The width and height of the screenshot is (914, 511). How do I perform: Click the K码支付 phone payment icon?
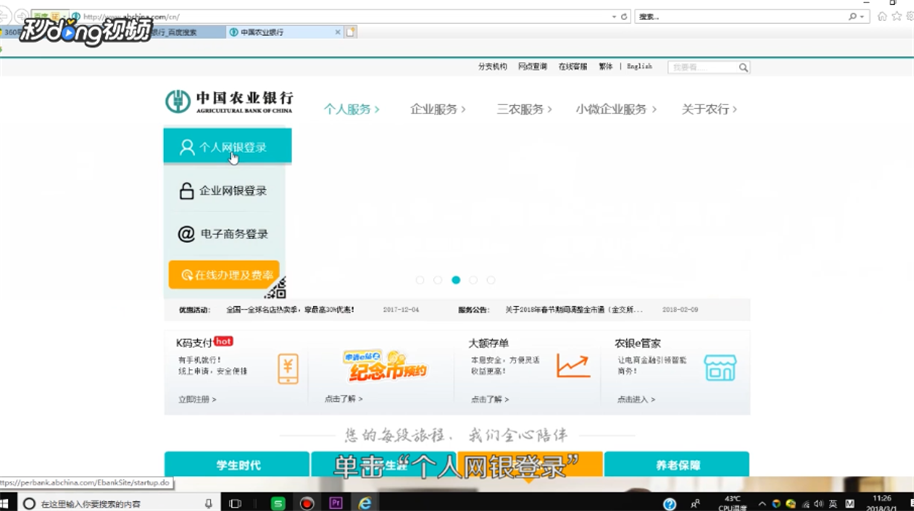click(x=288, y=369)
